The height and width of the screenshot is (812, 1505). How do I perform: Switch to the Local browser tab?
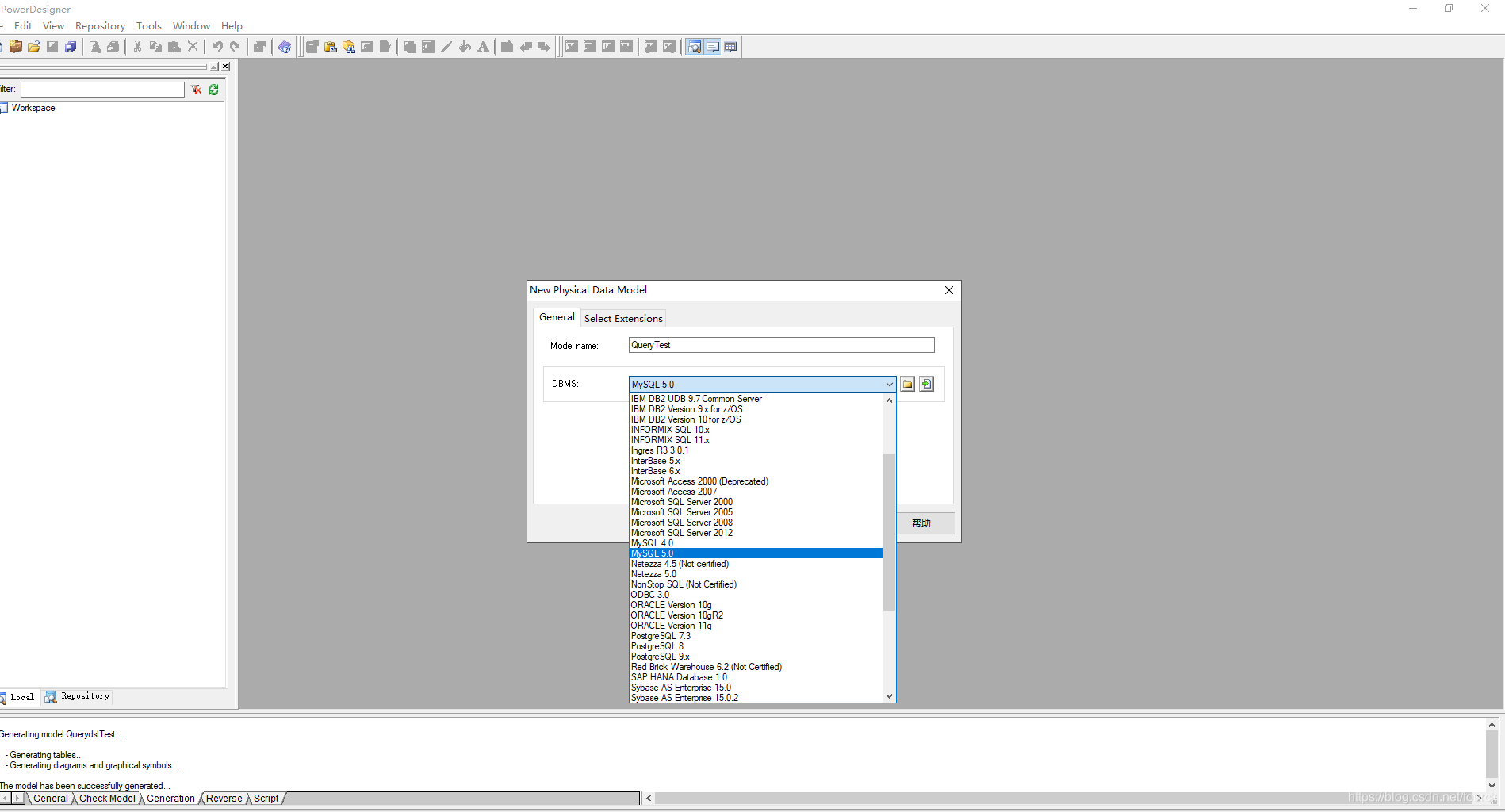tap(19, 697)
